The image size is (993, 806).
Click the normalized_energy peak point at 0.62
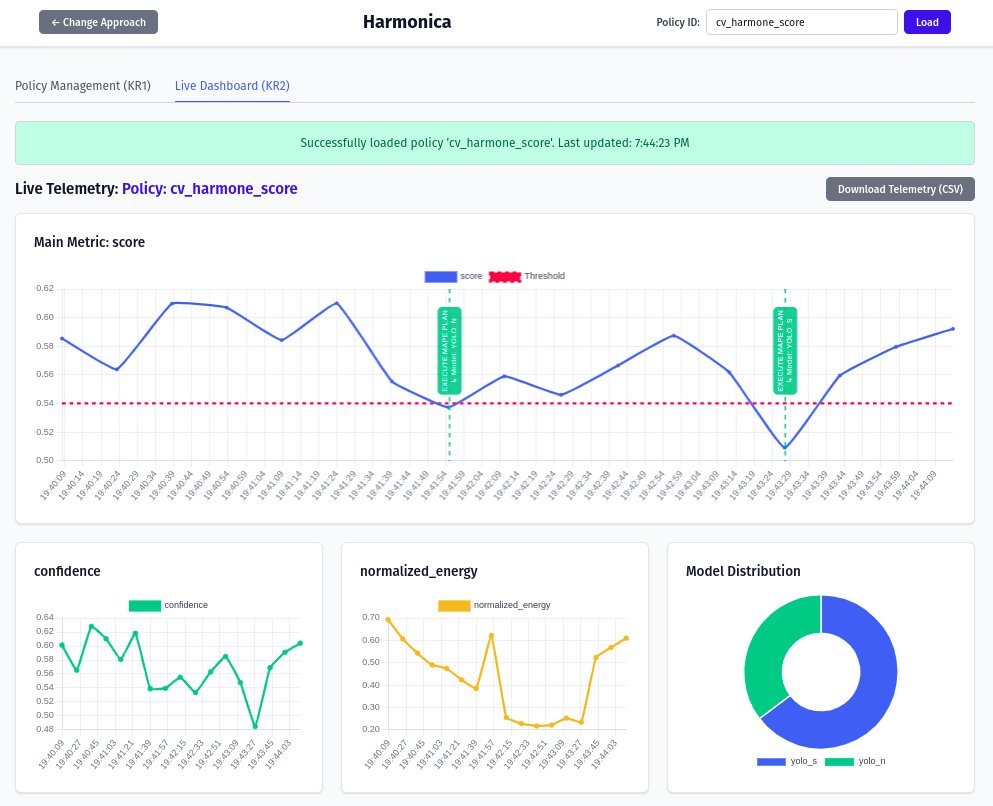pyautogui.click(x=491, y=635)
